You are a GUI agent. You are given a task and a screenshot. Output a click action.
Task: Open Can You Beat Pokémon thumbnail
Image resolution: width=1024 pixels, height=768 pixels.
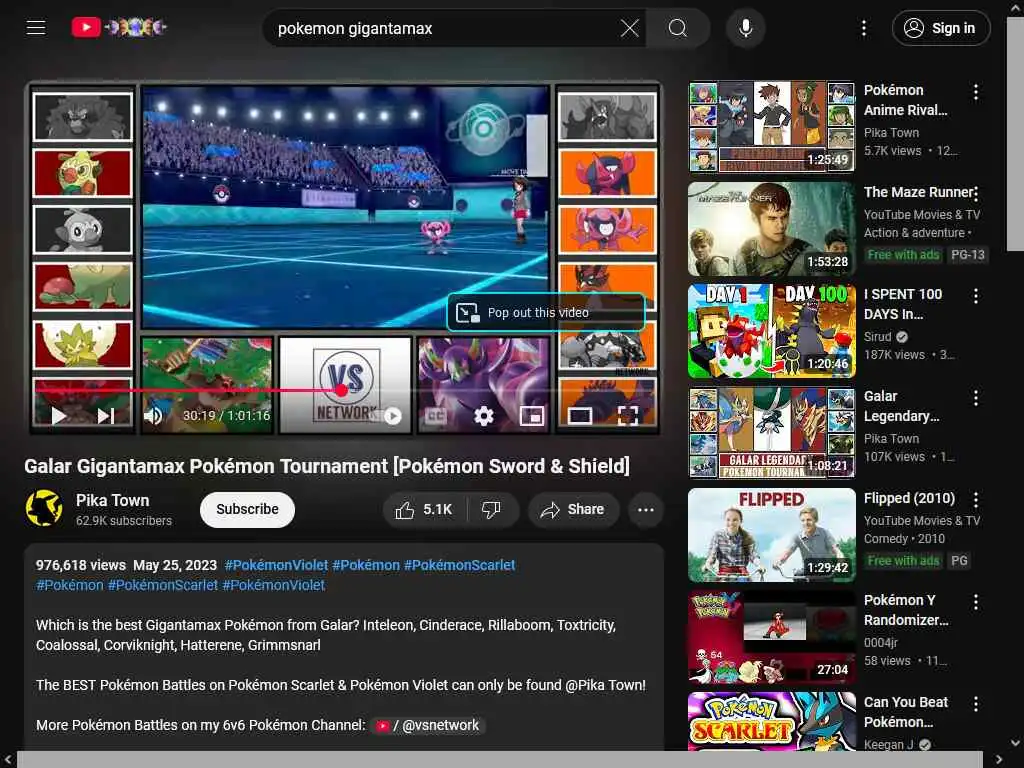click(772, 721)
